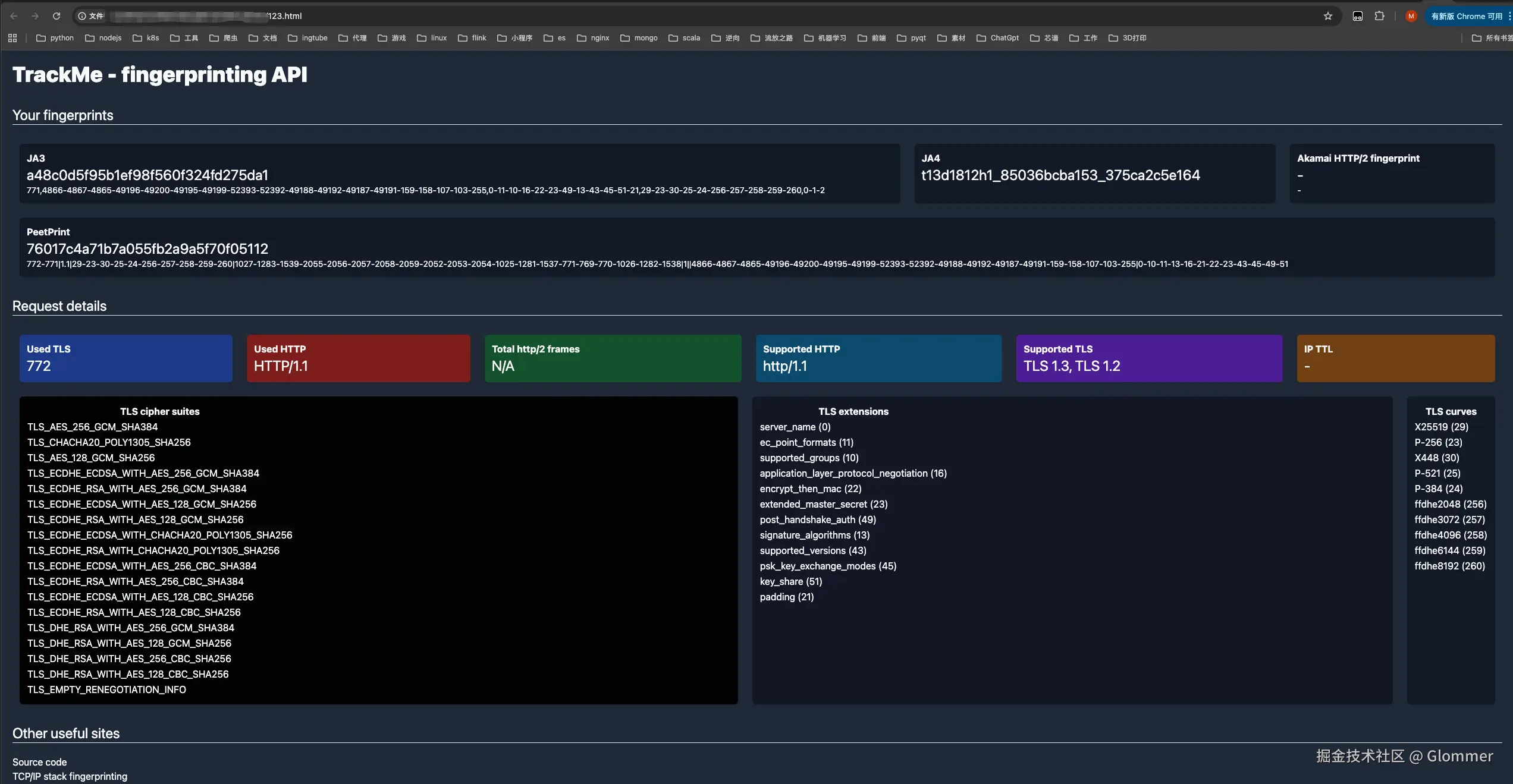Open TCP/IP stack fingerprinting link
Viewport: 1513px width, 784px height.
70,776
